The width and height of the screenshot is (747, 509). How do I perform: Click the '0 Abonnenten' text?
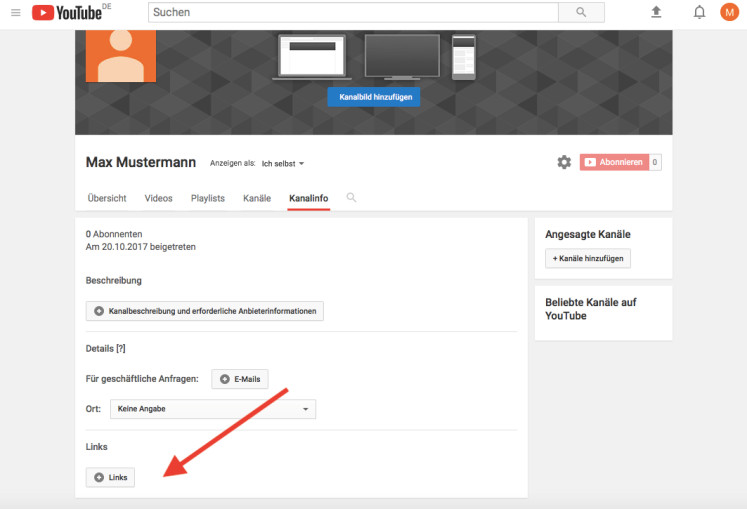coord(114,234)
